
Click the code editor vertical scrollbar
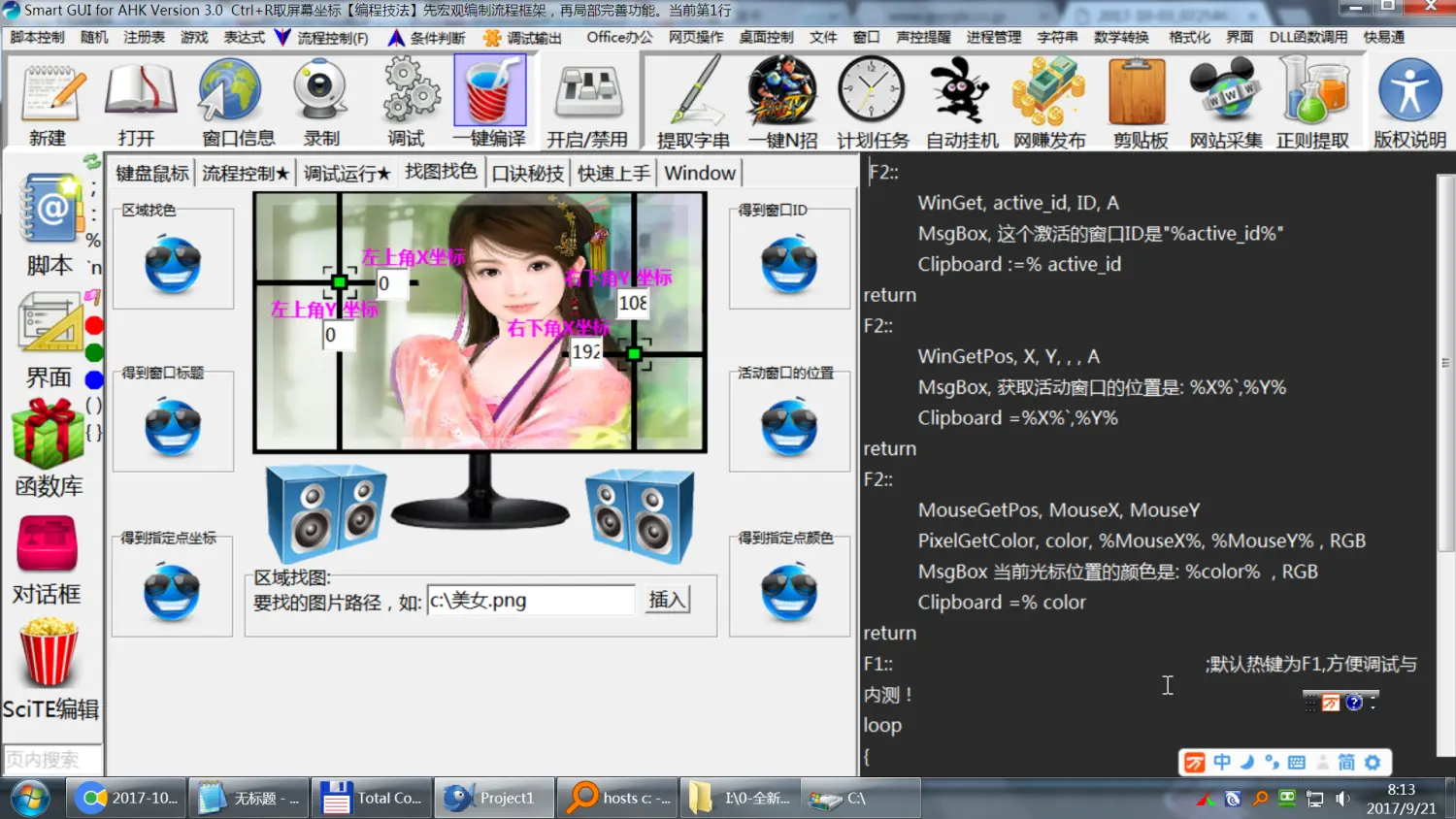pos(1445,364)
